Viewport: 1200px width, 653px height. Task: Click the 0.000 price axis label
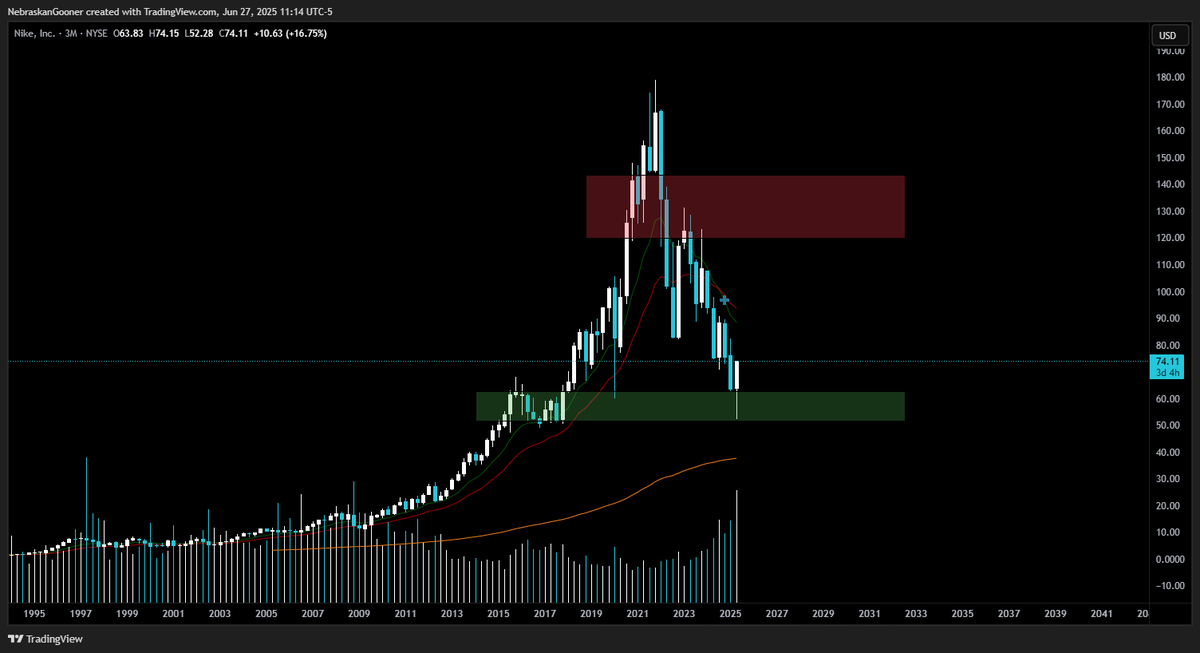click(1169, 559)
